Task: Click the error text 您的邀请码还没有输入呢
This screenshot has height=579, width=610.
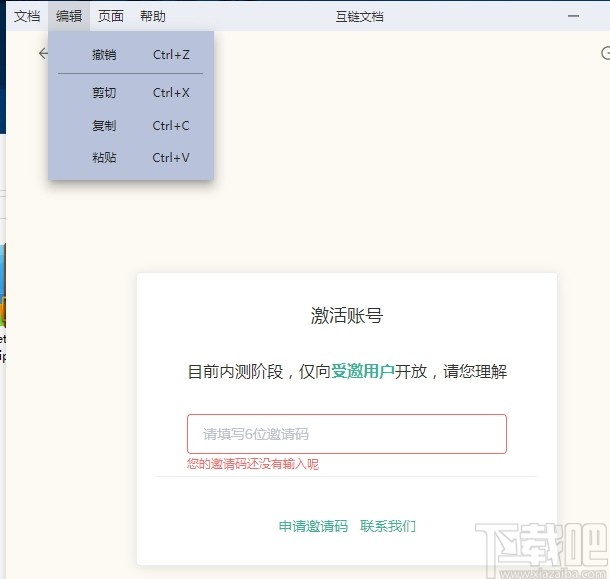Action: coord(253,464)
